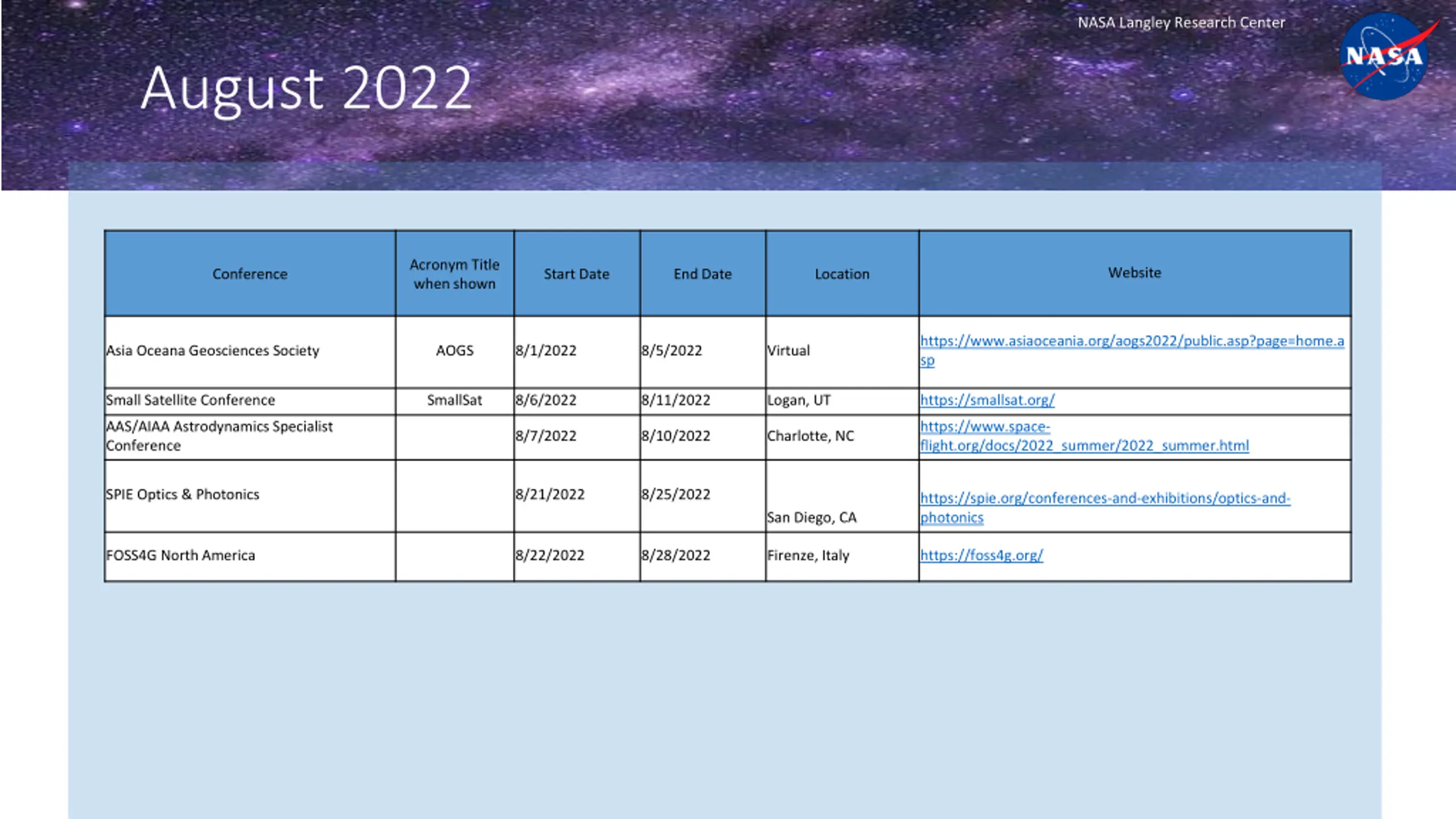Select the Charlotte, NC location cell

pos(842,437)
